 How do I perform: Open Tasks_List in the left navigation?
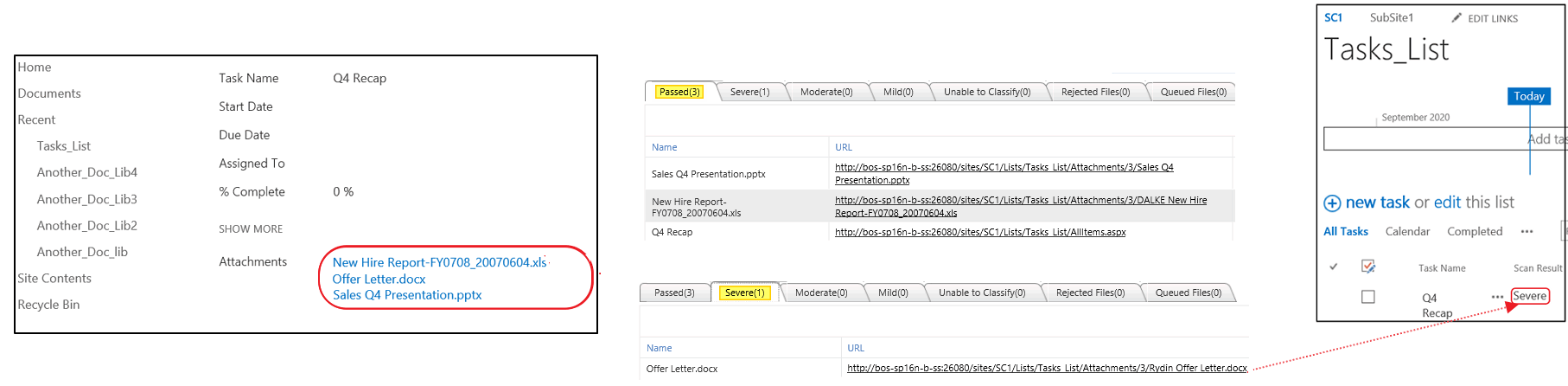click(63, 146)
